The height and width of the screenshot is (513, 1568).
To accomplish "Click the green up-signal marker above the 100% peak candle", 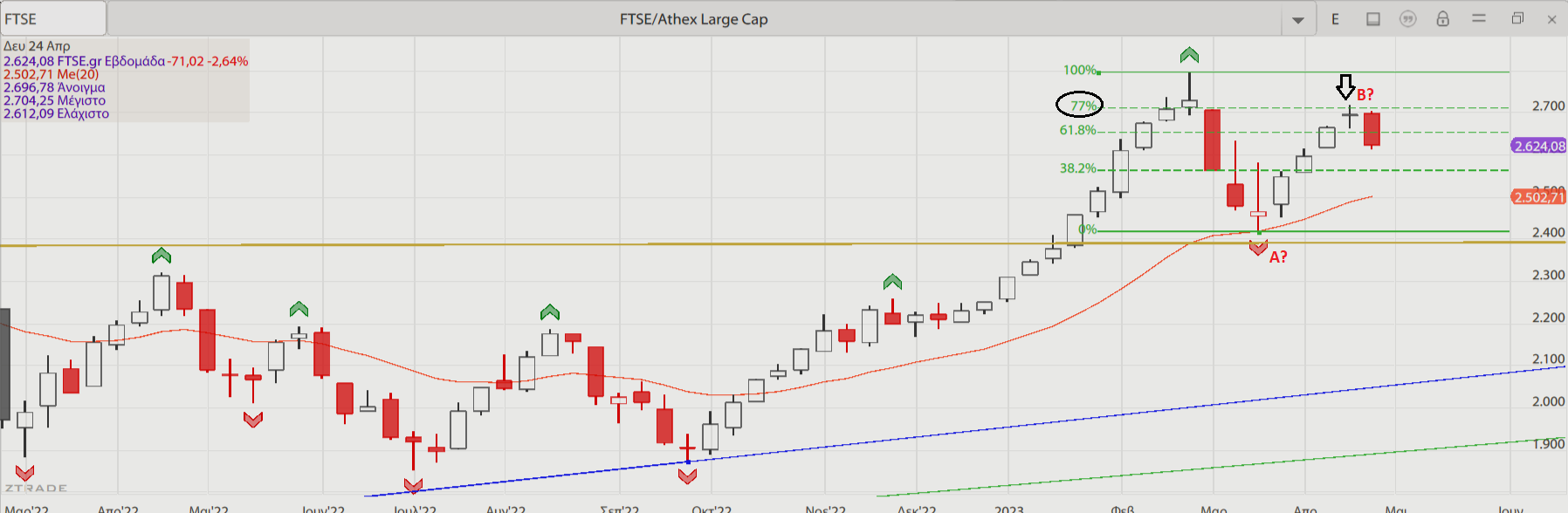I will 1189,55.
